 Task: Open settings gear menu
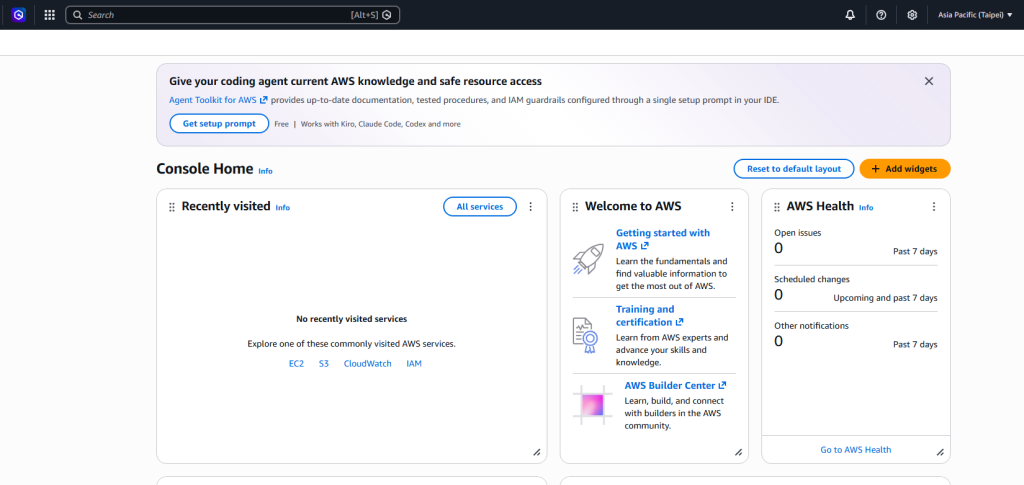click(912, 15)
